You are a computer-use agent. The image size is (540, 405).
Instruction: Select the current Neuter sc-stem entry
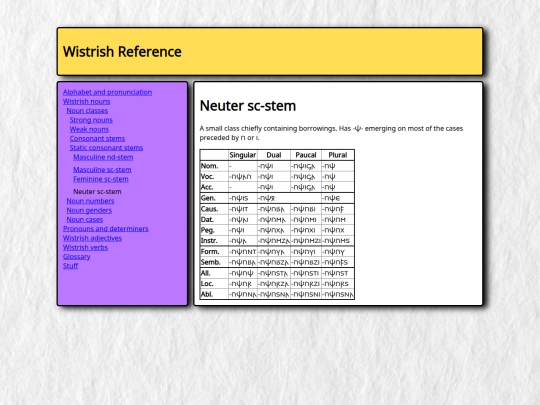pyautogui.click(x=97, y=191)
